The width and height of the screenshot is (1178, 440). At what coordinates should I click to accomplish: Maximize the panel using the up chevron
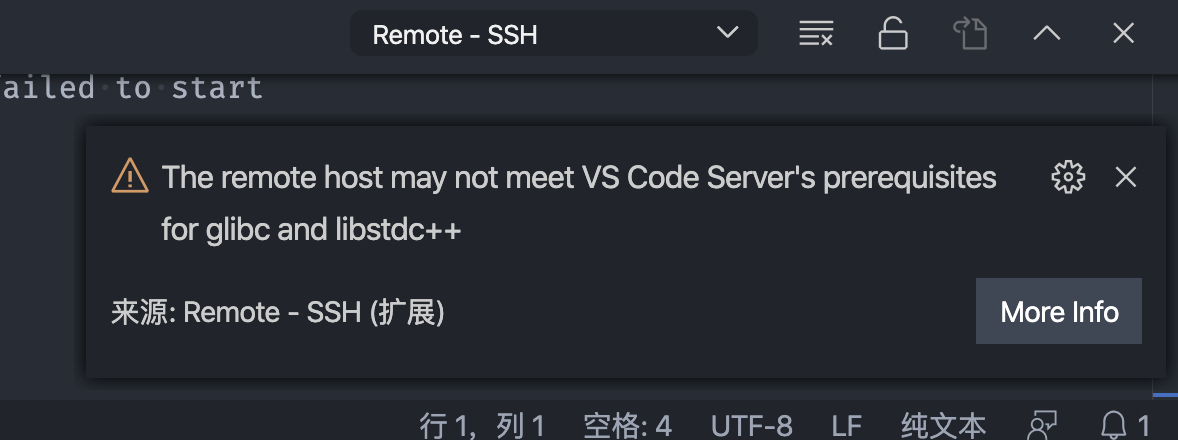[x=1047, y=34]
